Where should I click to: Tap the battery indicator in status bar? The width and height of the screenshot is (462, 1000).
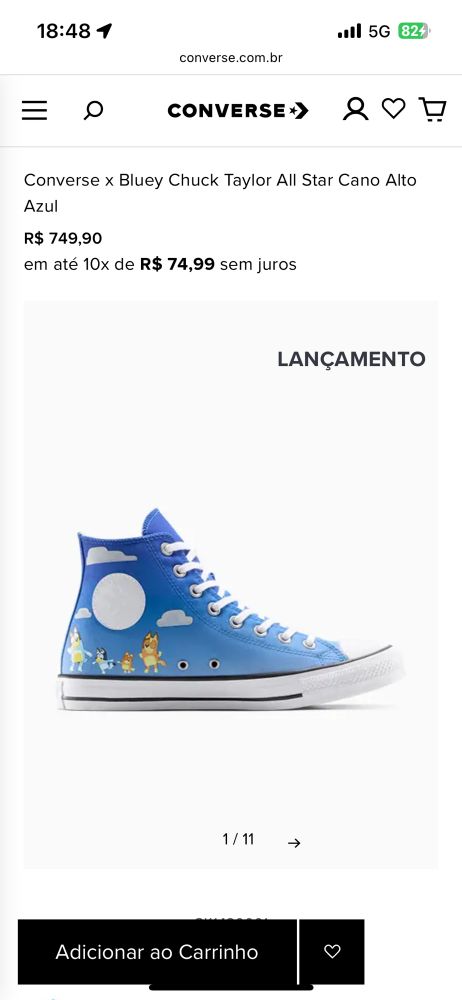415,31
